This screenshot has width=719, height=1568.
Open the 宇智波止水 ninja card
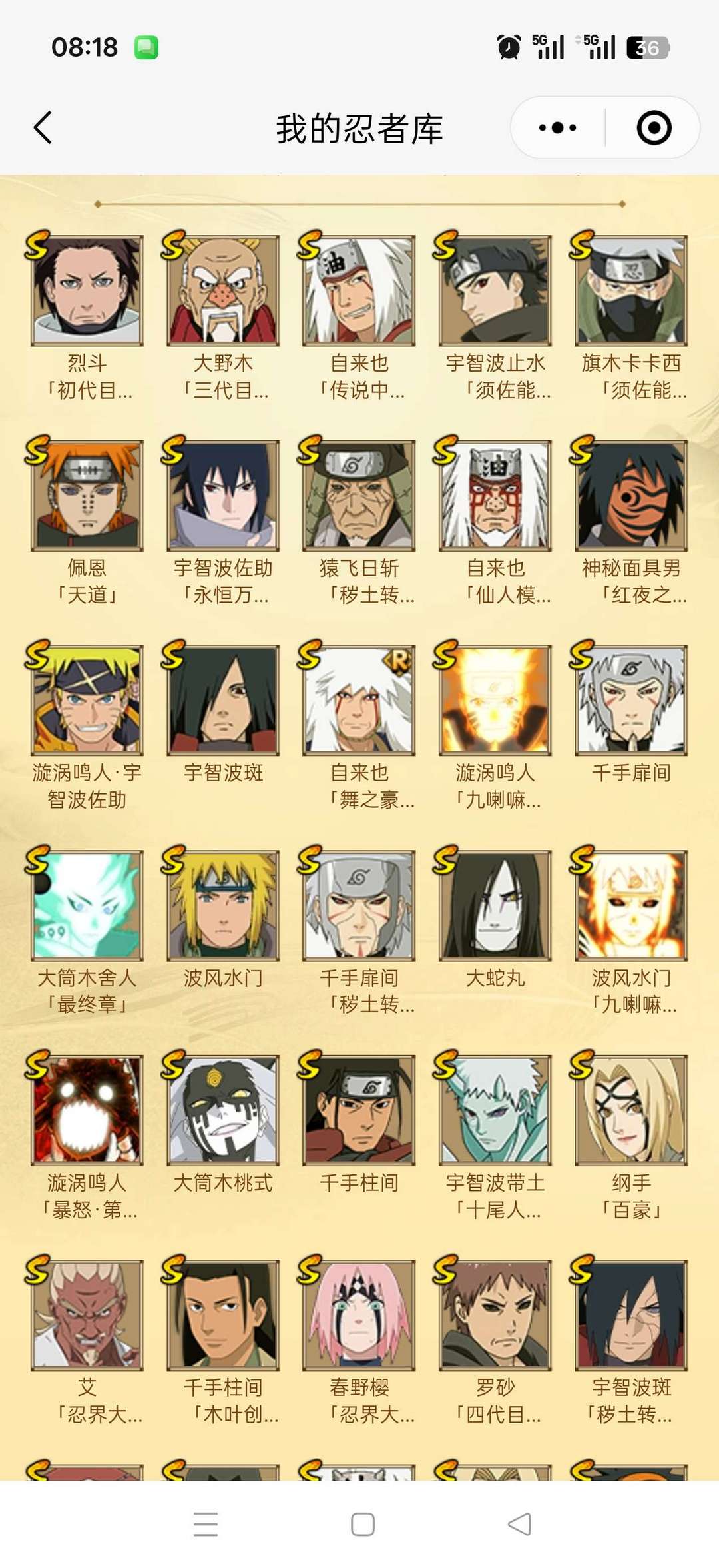pos(495,290)
